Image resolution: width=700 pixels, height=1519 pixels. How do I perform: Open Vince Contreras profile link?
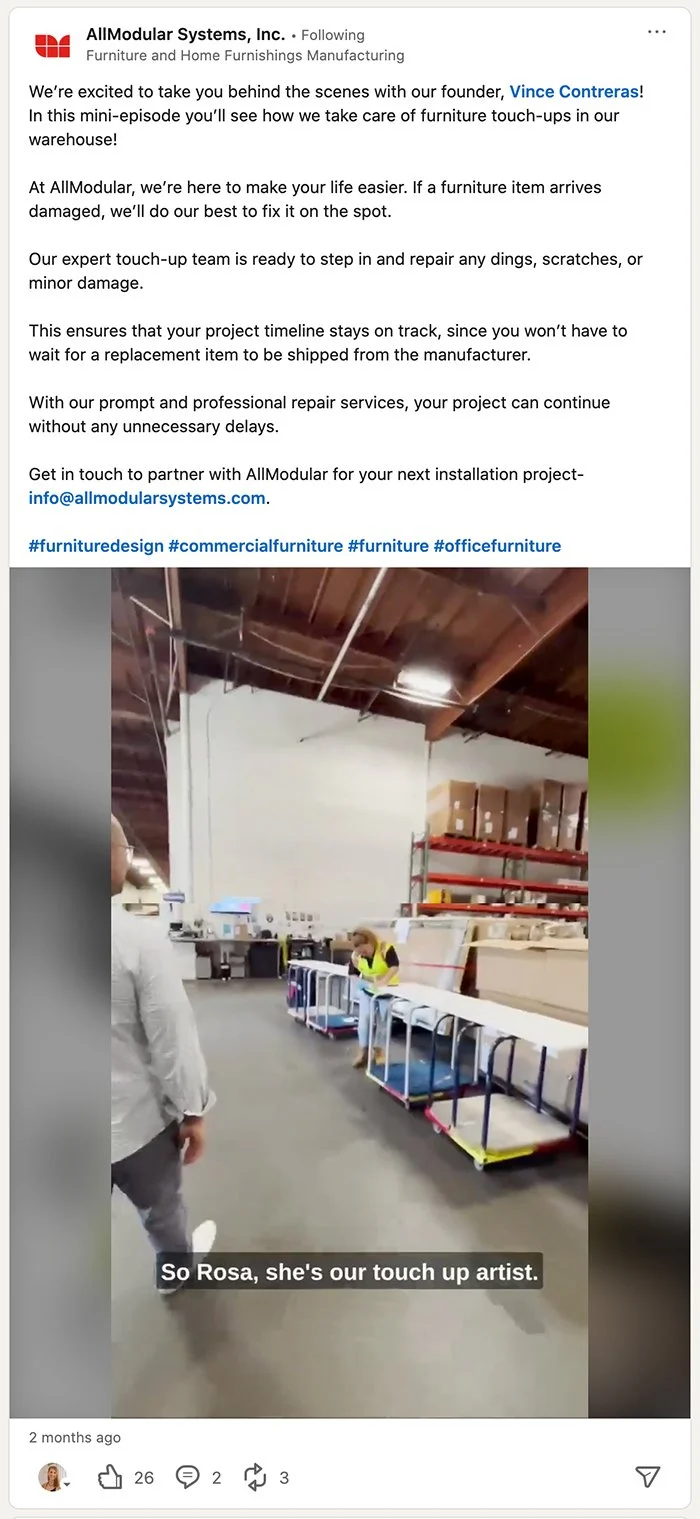(x=574, y=91)
